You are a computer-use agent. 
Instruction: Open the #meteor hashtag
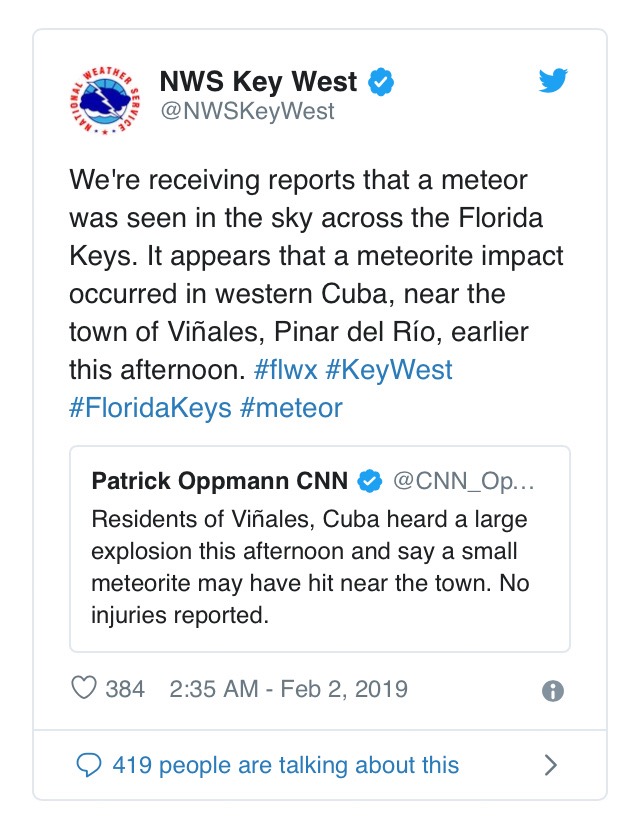tap(291, 407)
